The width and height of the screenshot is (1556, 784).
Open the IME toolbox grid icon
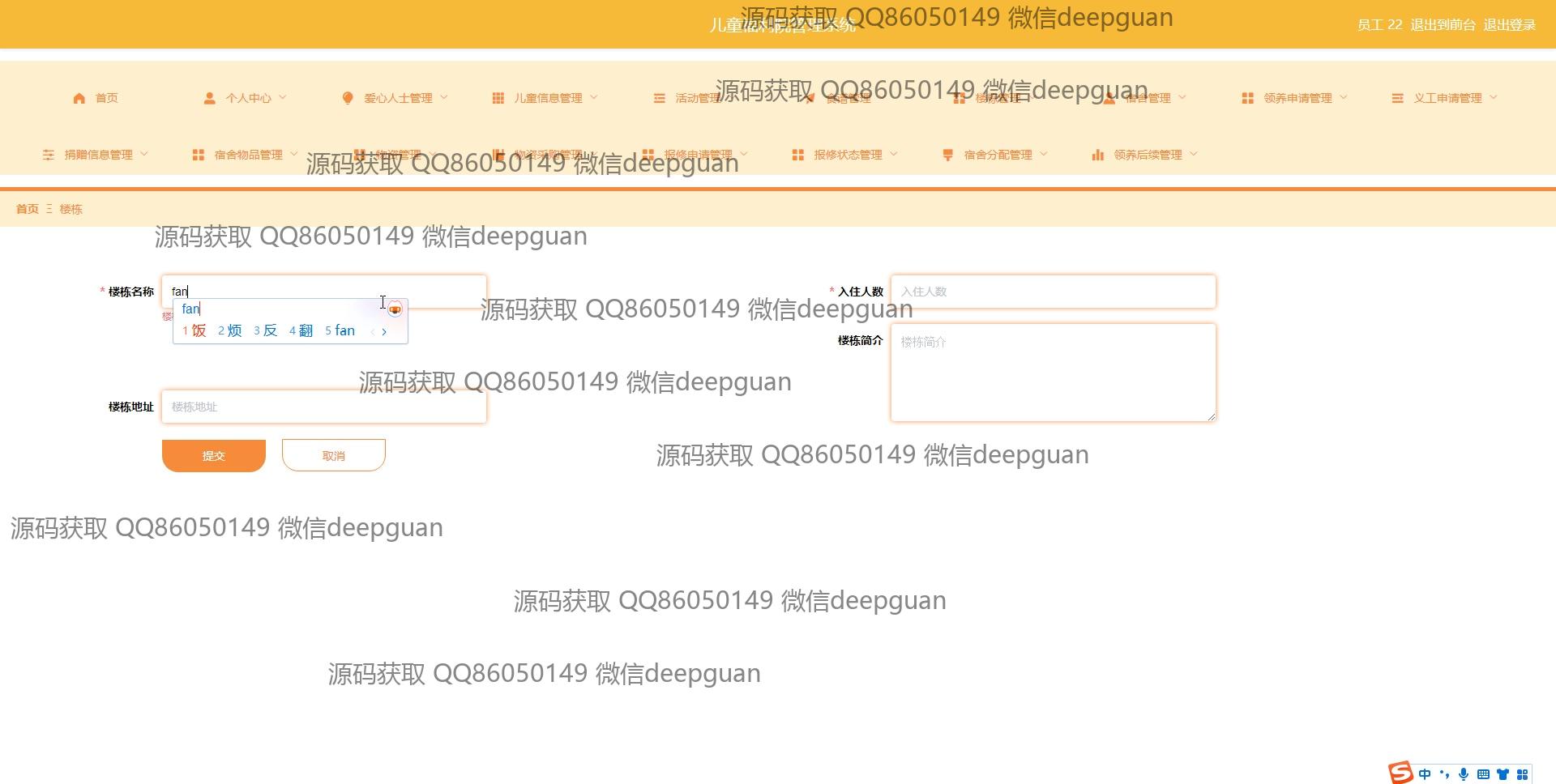tap(1522, 774)
